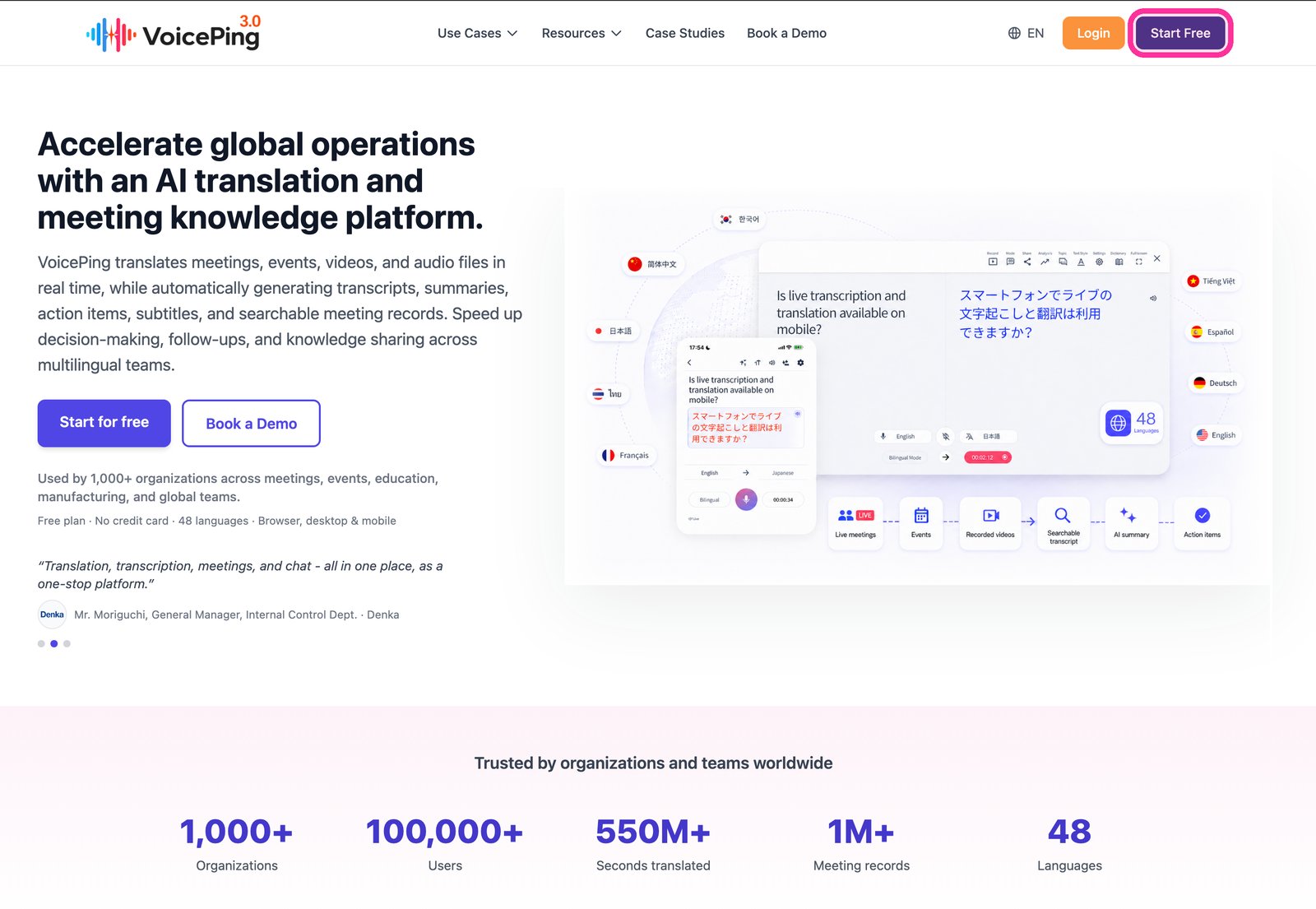This screenshot has height=909, width=1316.
Task: Click the Chinese 简体中文 language chip
Action: [x=653, y=264]
